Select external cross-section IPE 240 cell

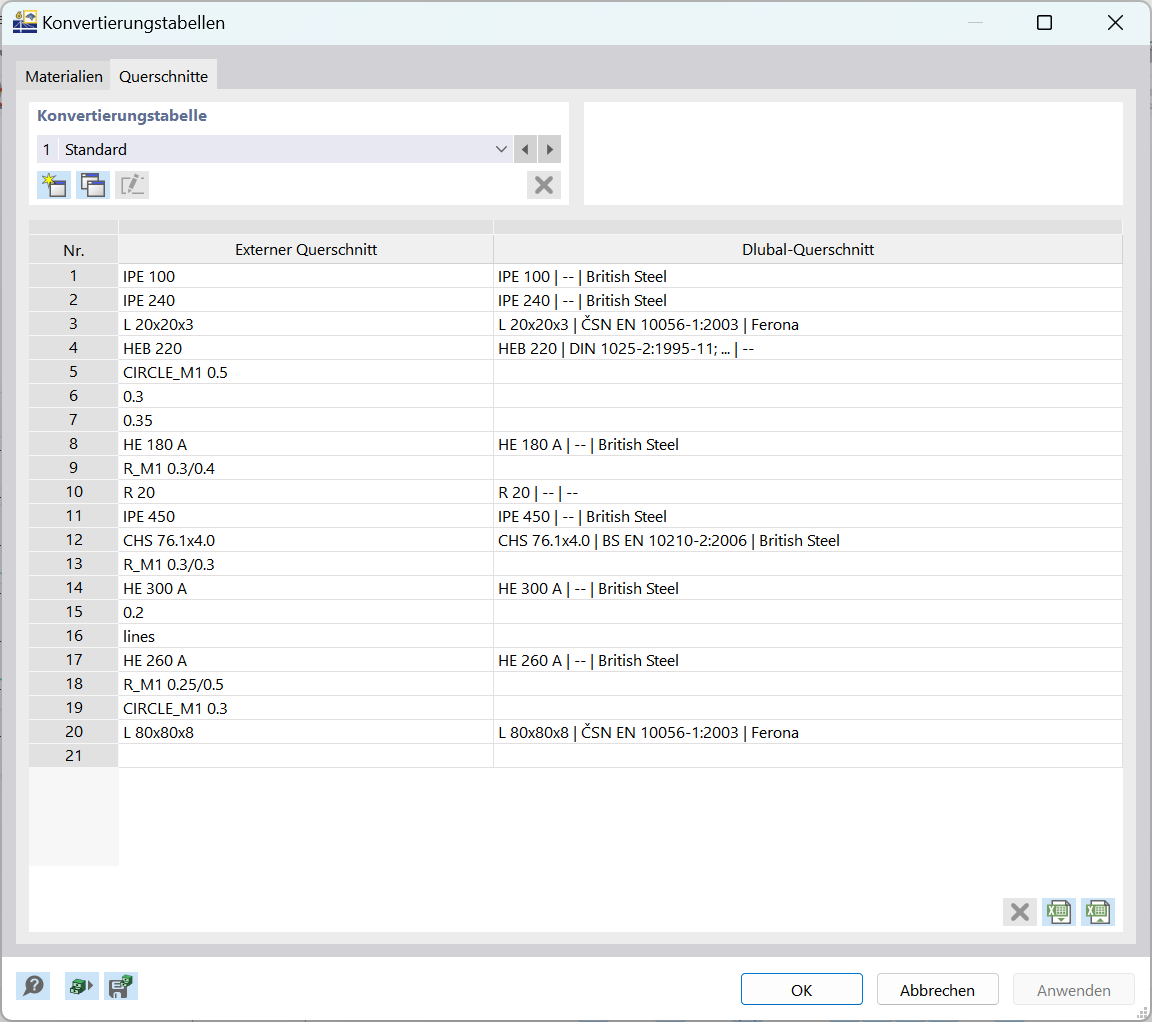(x=306, y=301)
